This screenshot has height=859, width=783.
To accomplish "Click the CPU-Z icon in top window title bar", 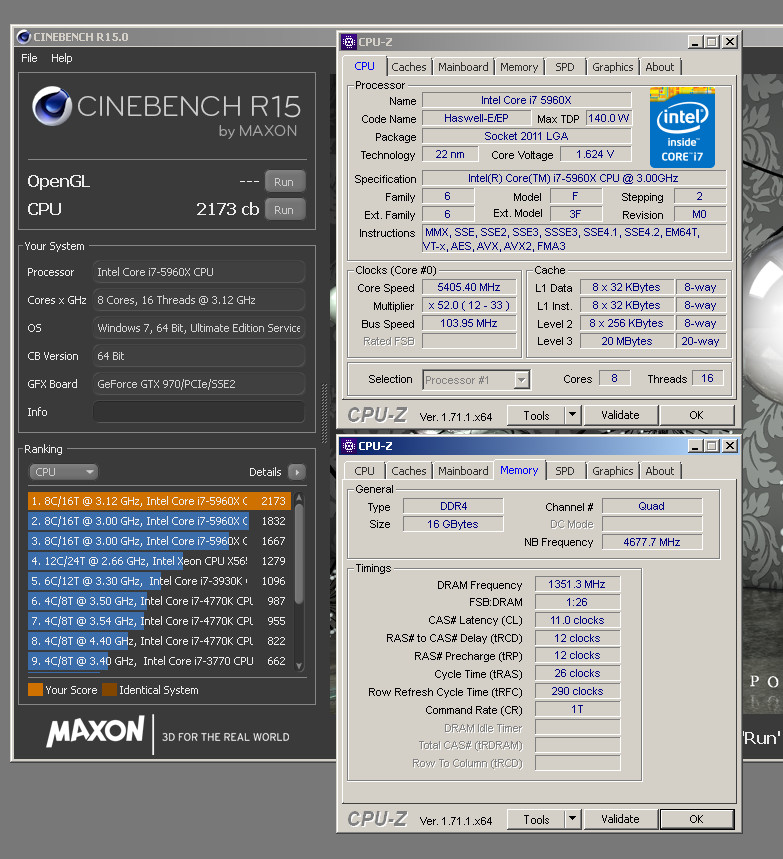I will pos(348,42).
